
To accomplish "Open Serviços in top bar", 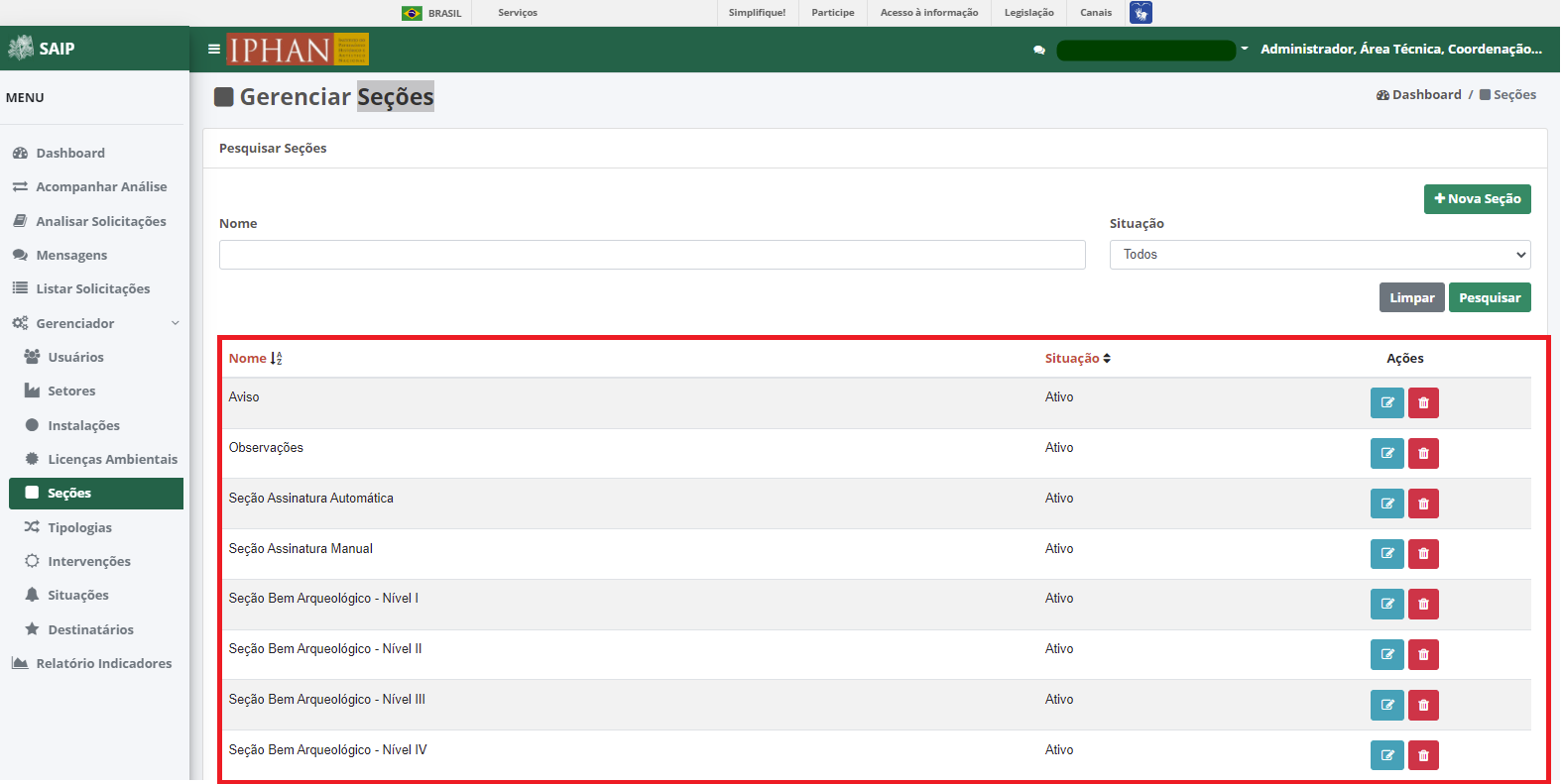I will 518,13.
